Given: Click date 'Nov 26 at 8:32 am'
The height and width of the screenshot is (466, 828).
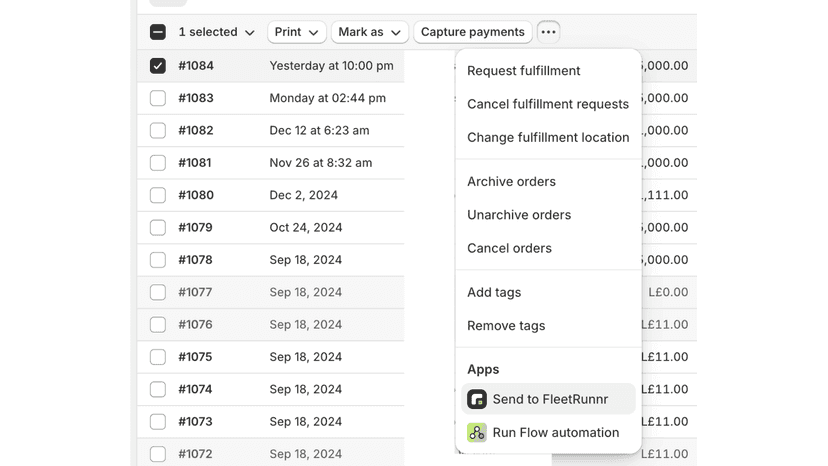Looking at the screenshot, I should coord(321,163).
